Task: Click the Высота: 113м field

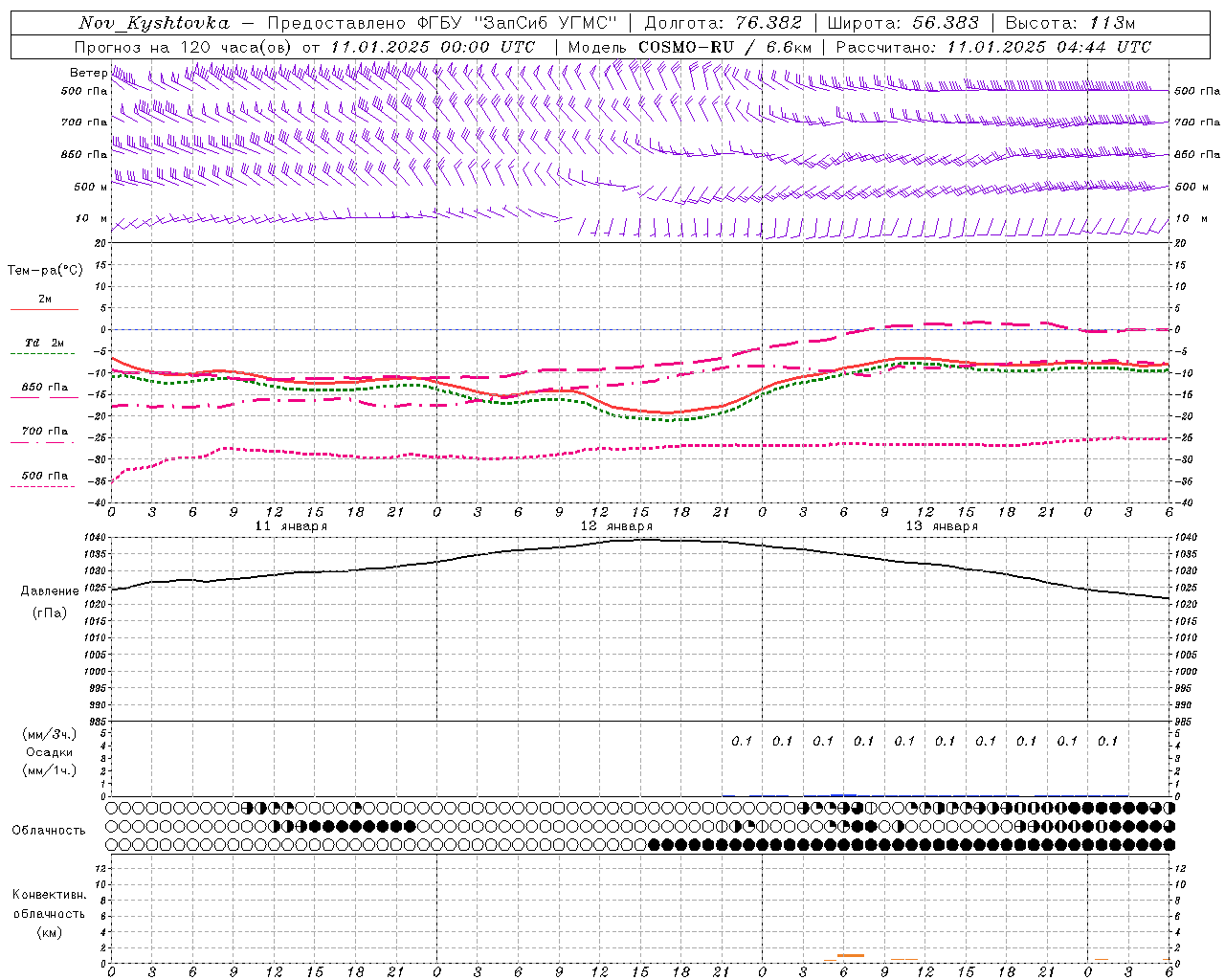Action: (1070, 23)
